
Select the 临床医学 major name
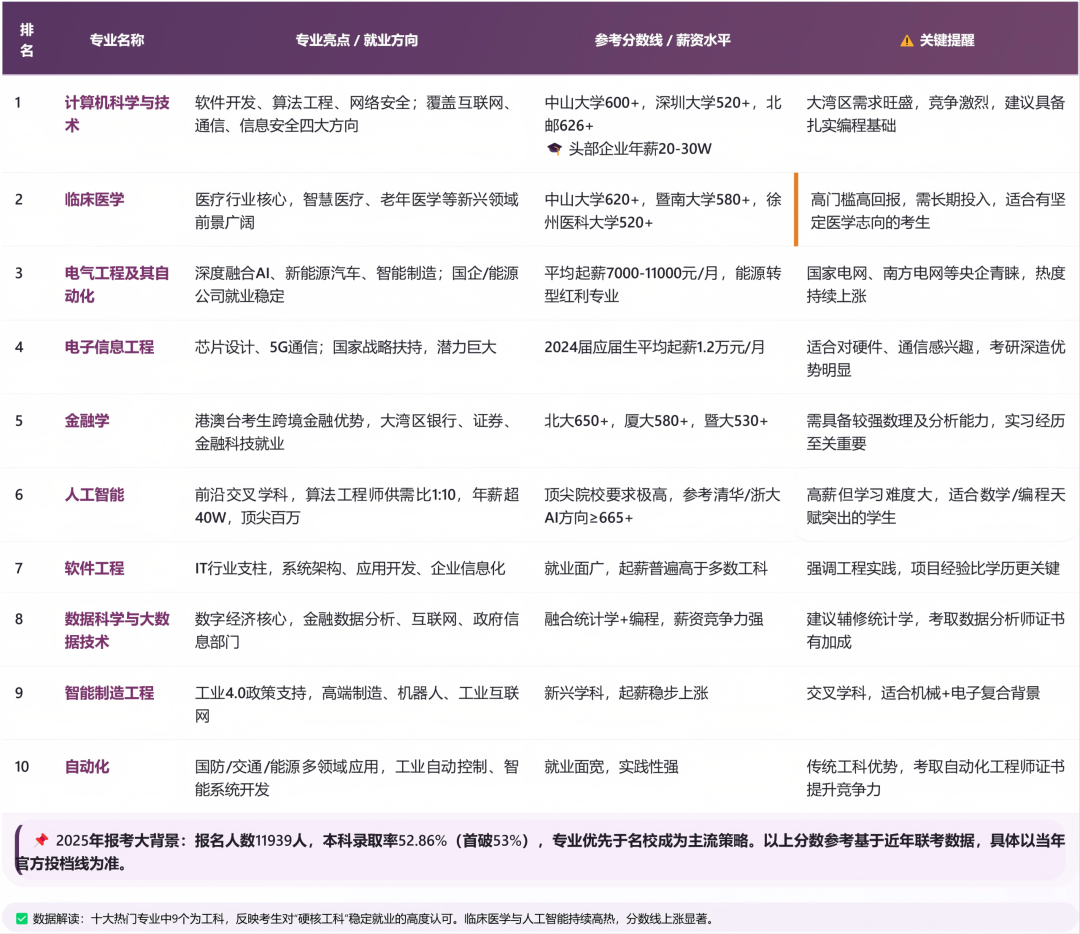coord(95,199)
